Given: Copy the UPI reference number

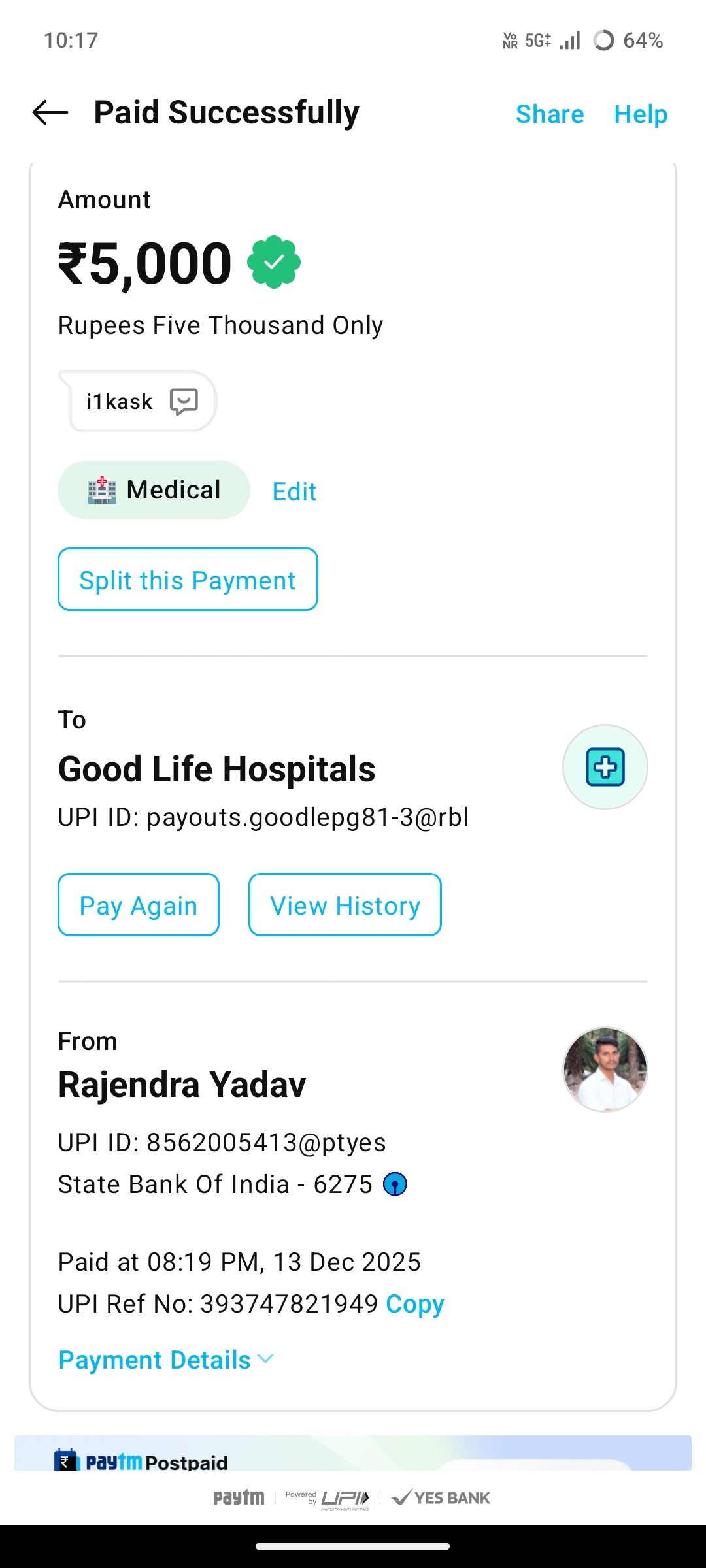Looking at the screenshot, I should pos(415,1304).
